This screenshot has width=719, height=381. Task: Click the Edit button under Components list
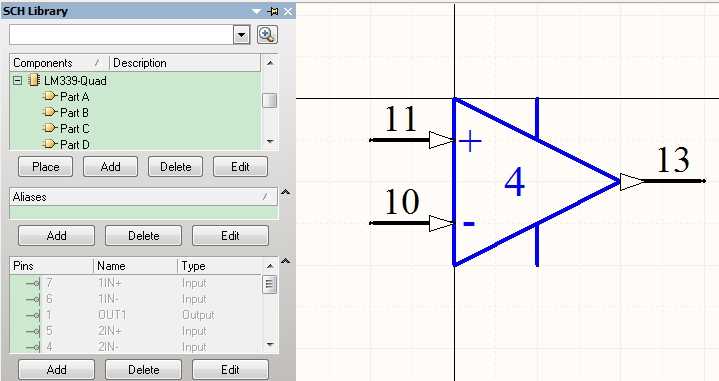pyautogui.click(x=240, y=167)
